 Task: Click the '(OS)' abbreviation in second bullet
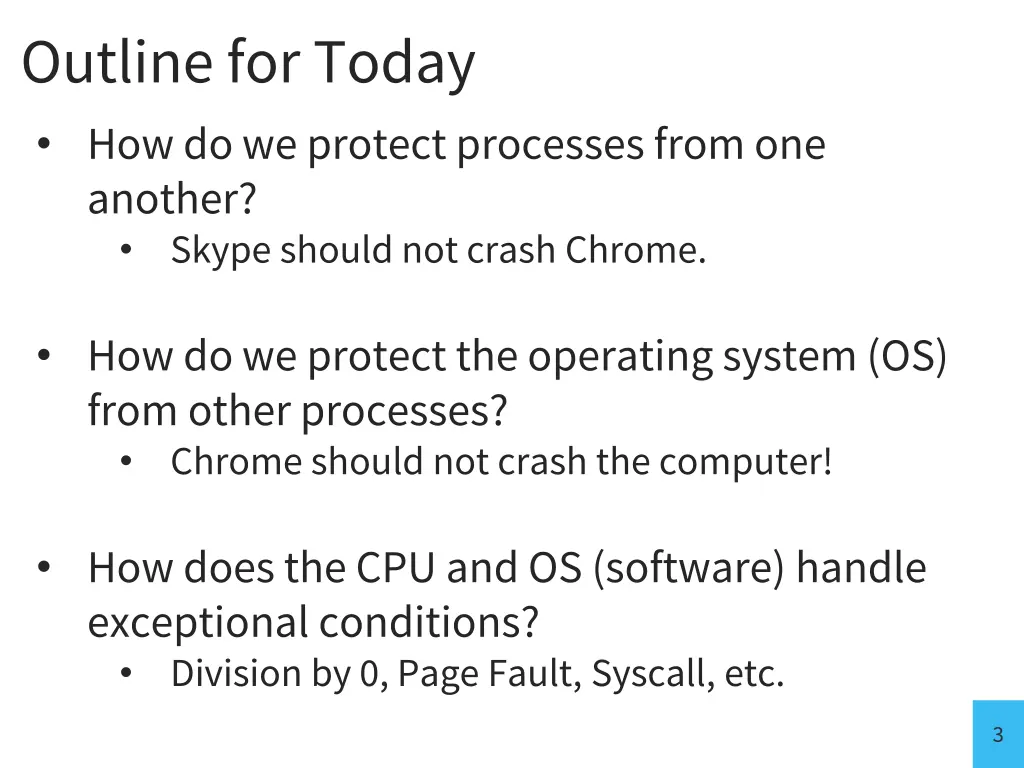coord(907,357)
